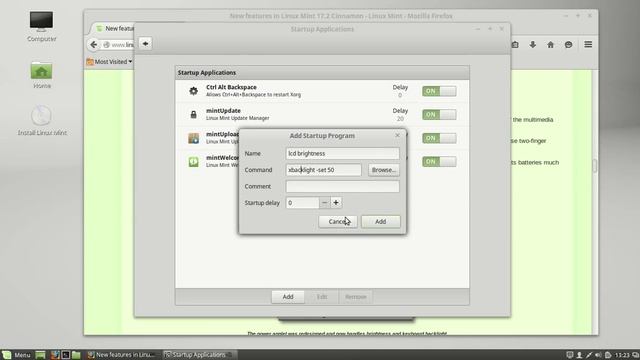Select the Ctrl Alt Backspace entry text
The height and width of the screenshot is (360, 640).
(x=253, y=91)
